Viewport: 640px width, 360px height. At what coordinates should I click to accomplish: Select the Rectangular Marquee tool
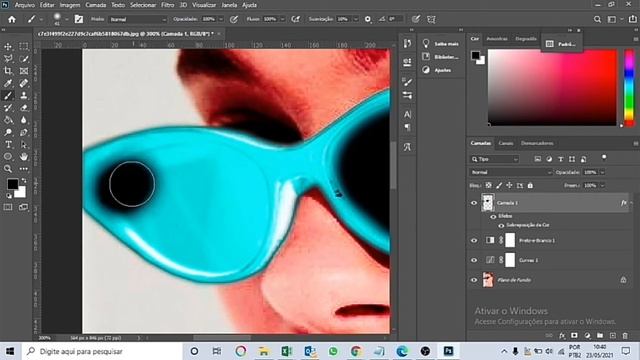[24, 47]
